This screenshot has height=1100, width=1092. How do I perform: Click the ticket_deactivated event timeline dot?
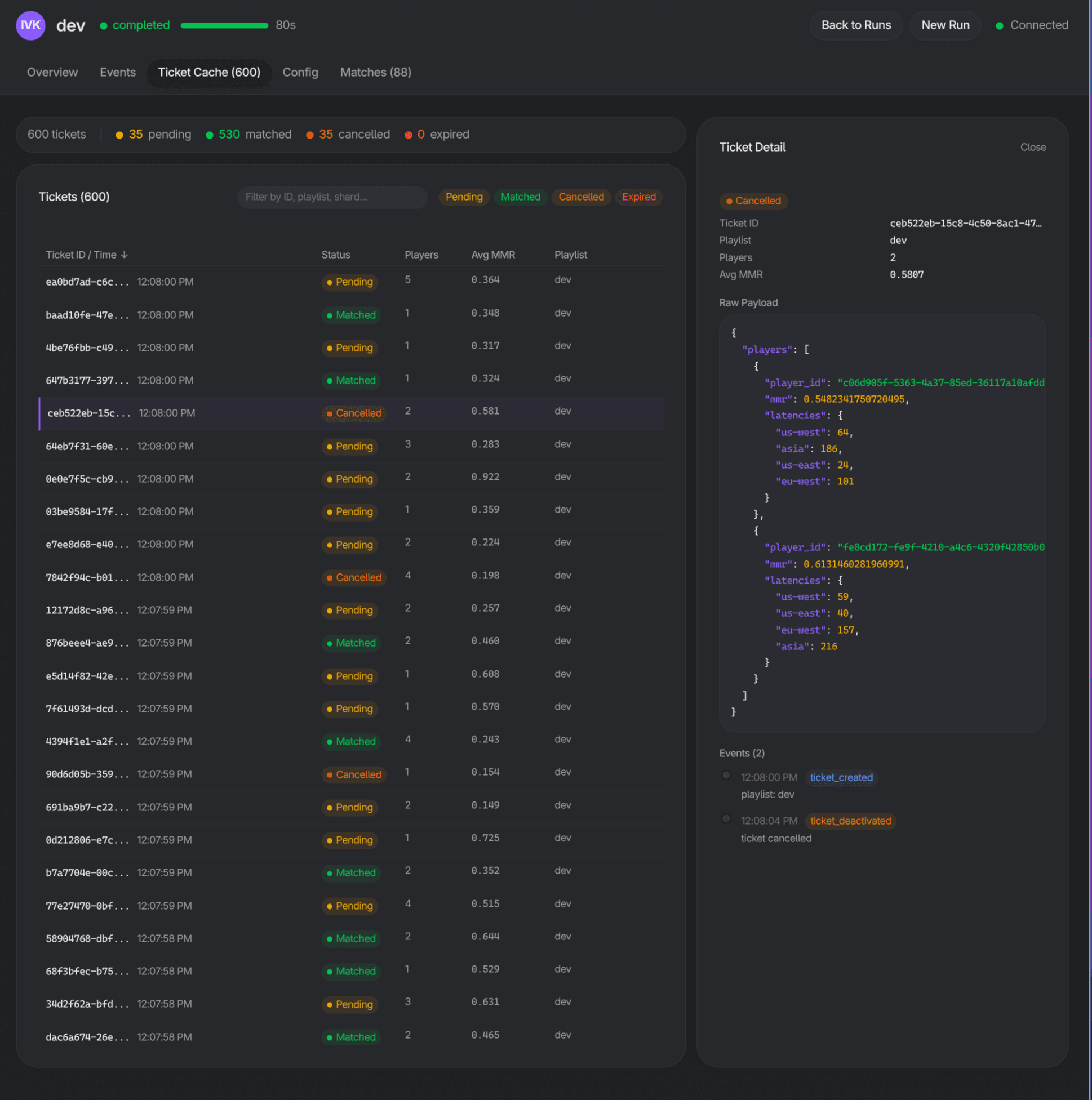coord(726,818)
